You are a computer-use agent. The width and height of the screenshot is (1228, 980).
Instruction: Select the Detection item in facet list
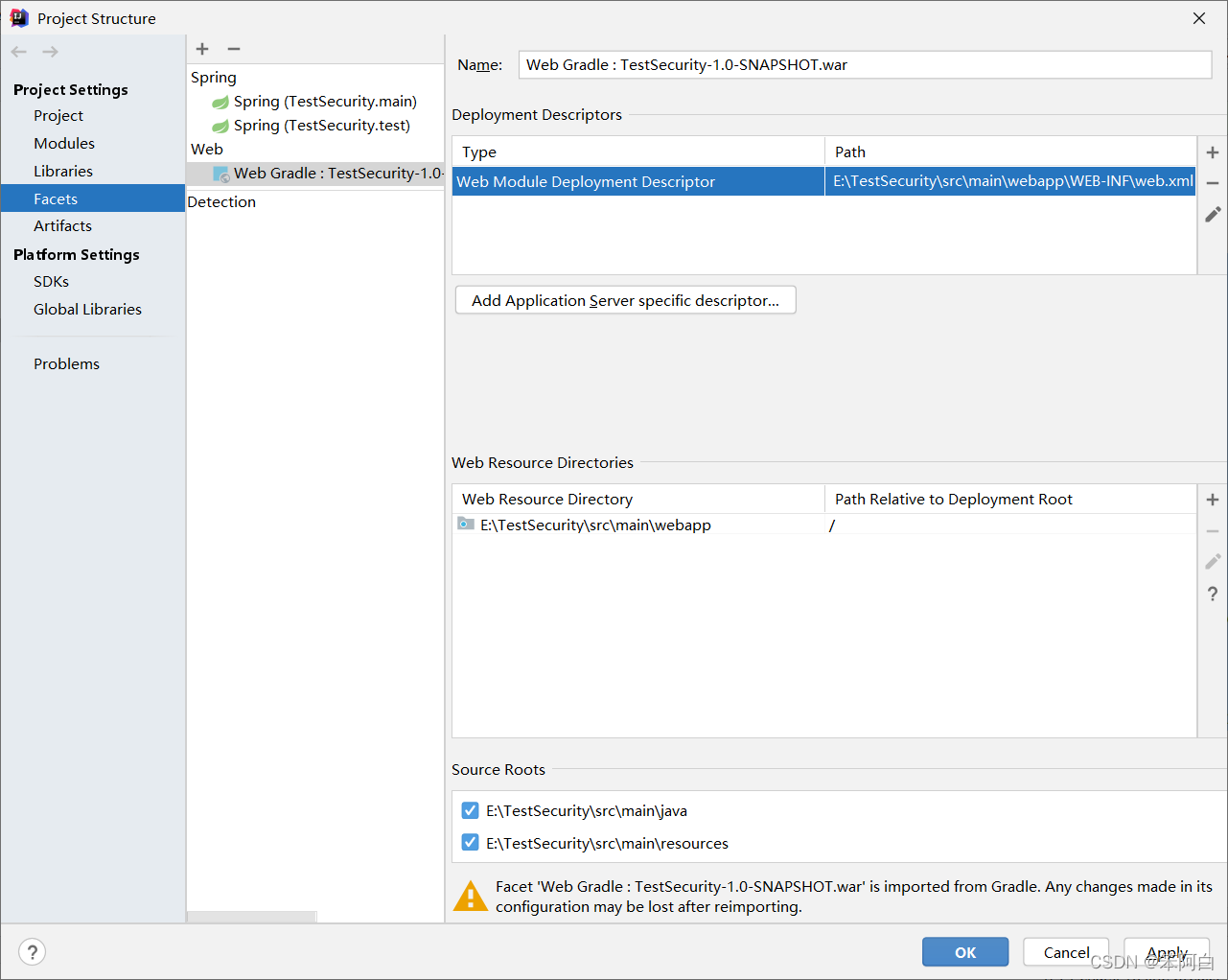[221, 202]
